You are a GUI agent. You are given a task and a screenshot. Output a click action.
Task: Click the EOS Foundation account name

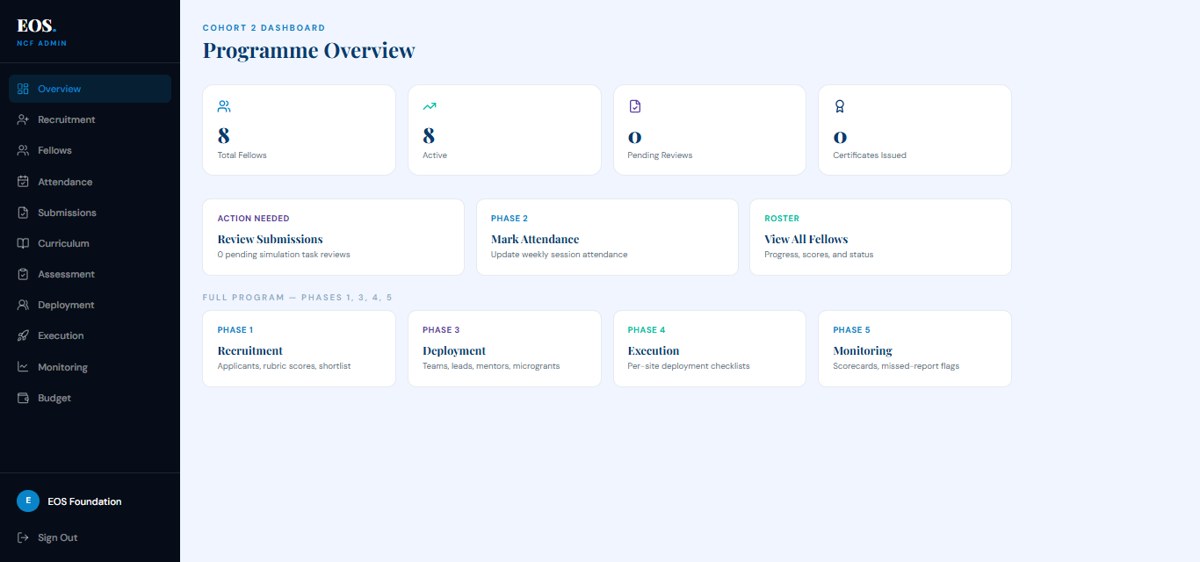click(85, 502)
